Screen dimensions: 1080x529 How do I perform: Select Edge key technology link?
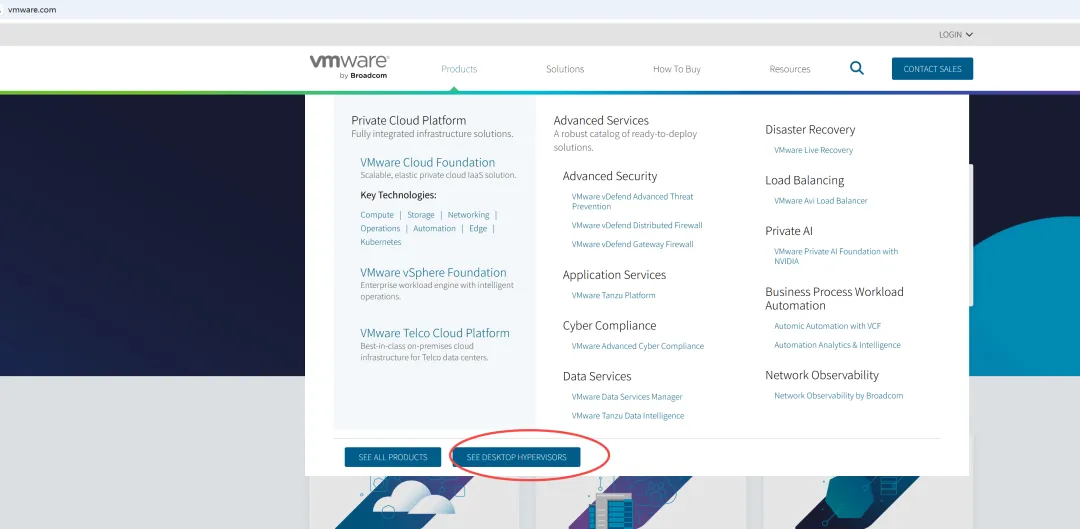point(478,229)
